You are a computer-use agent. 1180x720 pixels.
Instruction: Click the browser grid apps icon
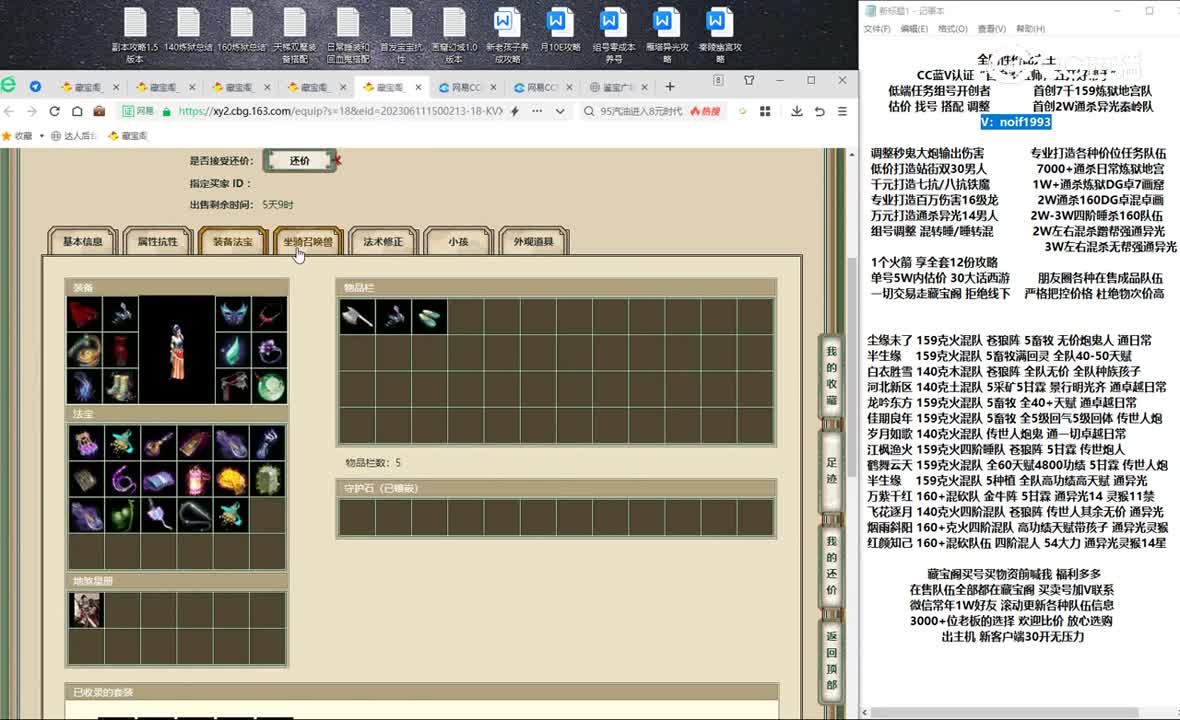pos(765,111)
